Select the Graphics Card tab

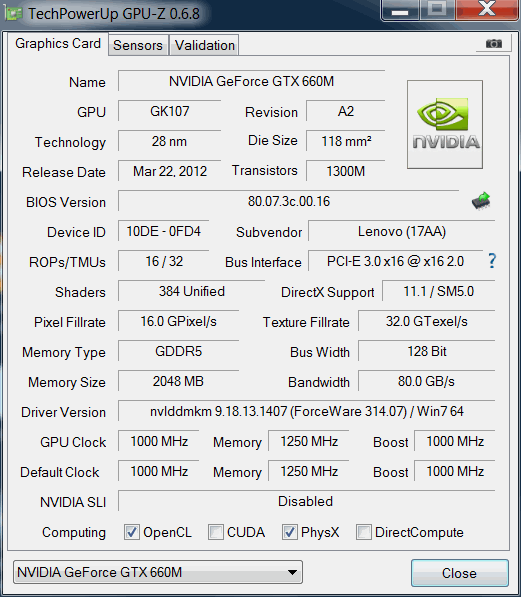point(58,44)
